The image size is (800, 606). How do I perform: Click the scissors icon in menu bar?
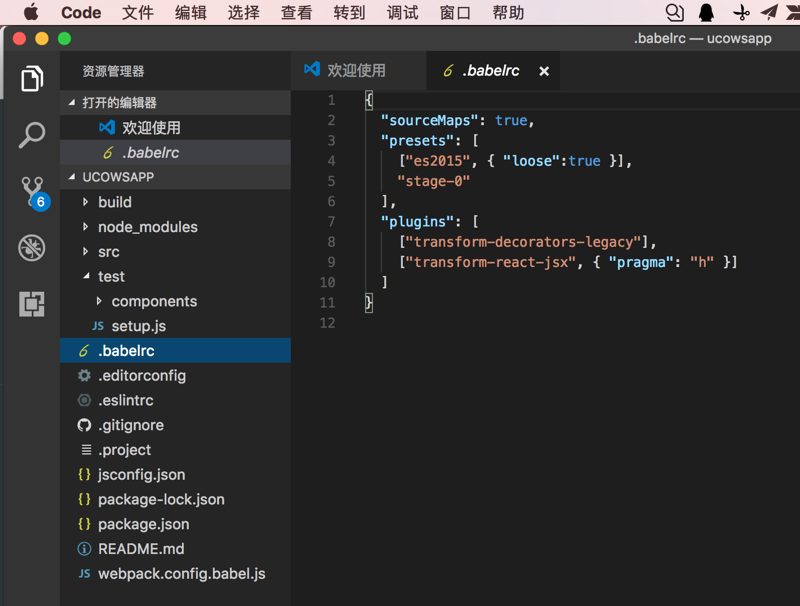741,12
